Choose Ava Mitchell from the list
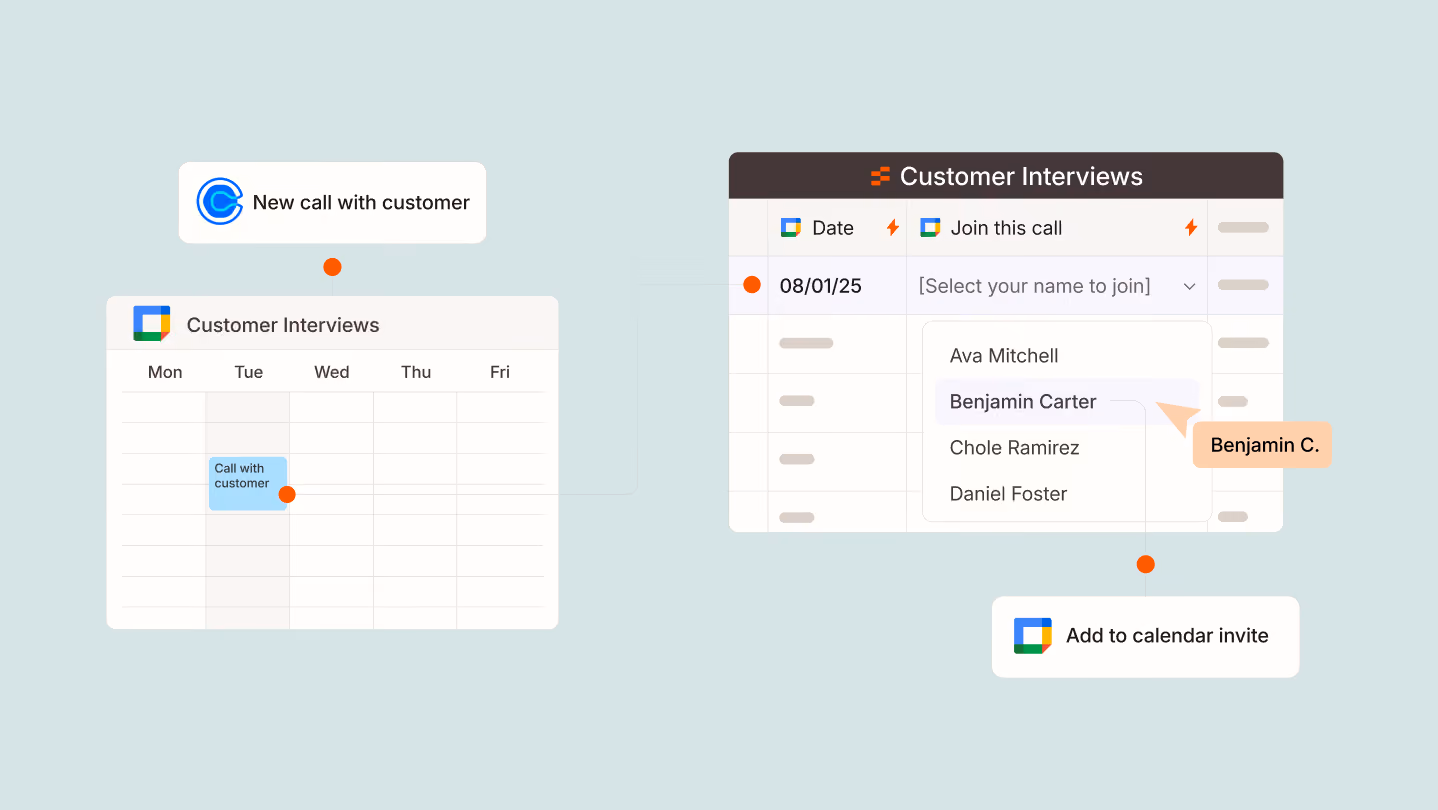The height and width of the screenshot is (810, 1438). [x=1004, y=356]
